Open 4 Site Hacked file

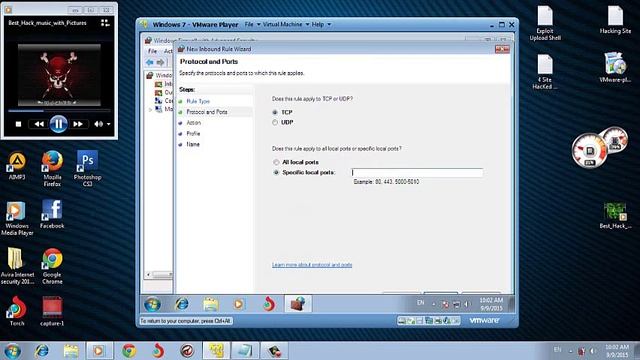[545, 72]
